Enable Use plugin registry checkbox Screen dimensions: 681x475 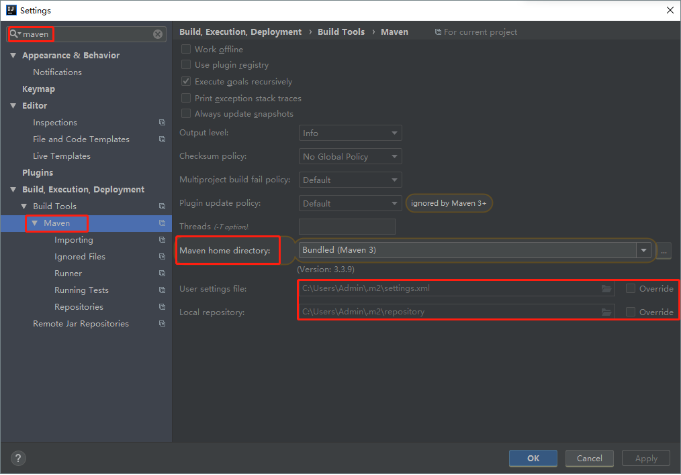pos(186,65)
